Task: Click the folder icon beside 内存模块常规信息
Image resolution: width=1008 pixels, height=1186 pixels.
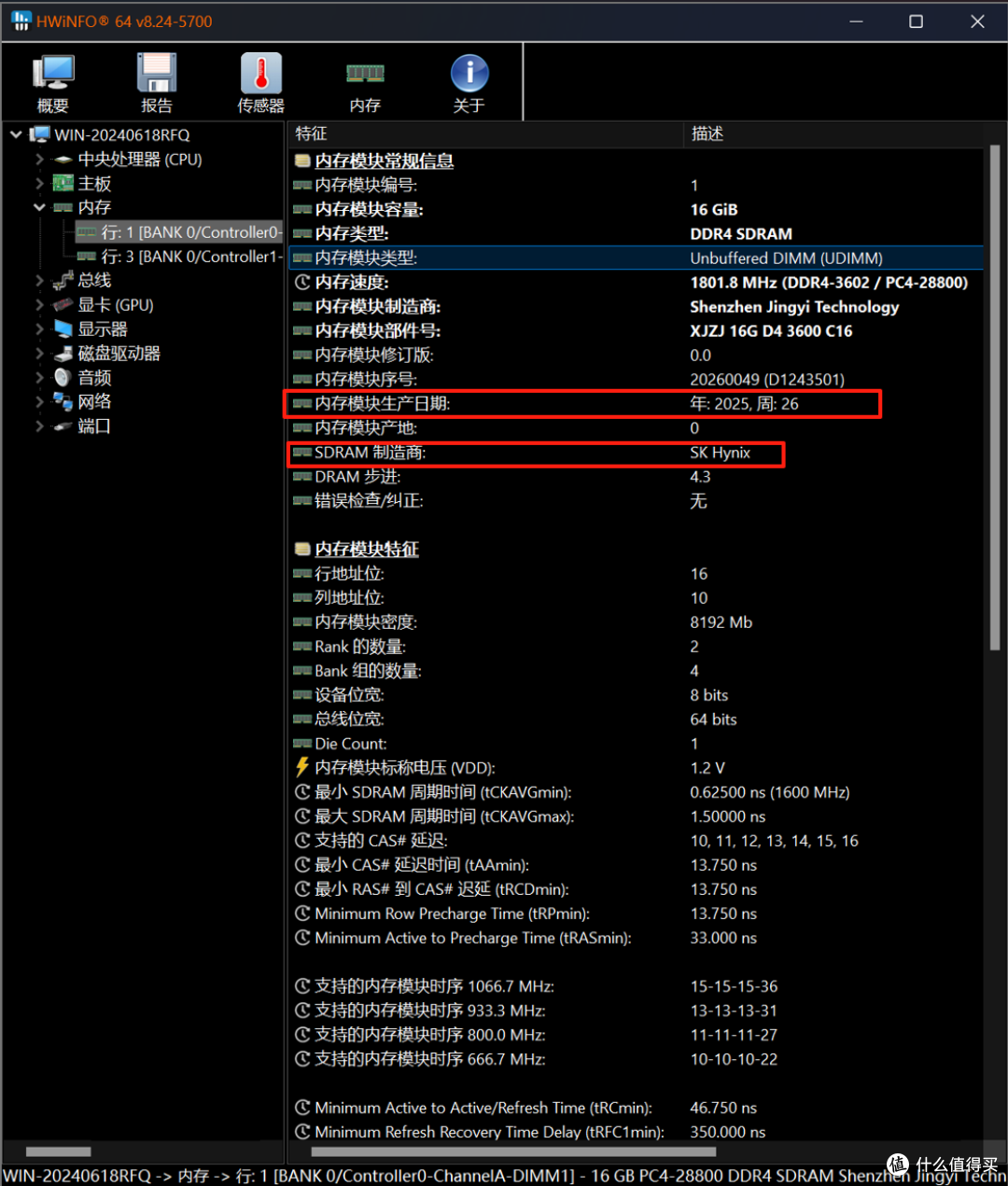Action: click(302, 160)
